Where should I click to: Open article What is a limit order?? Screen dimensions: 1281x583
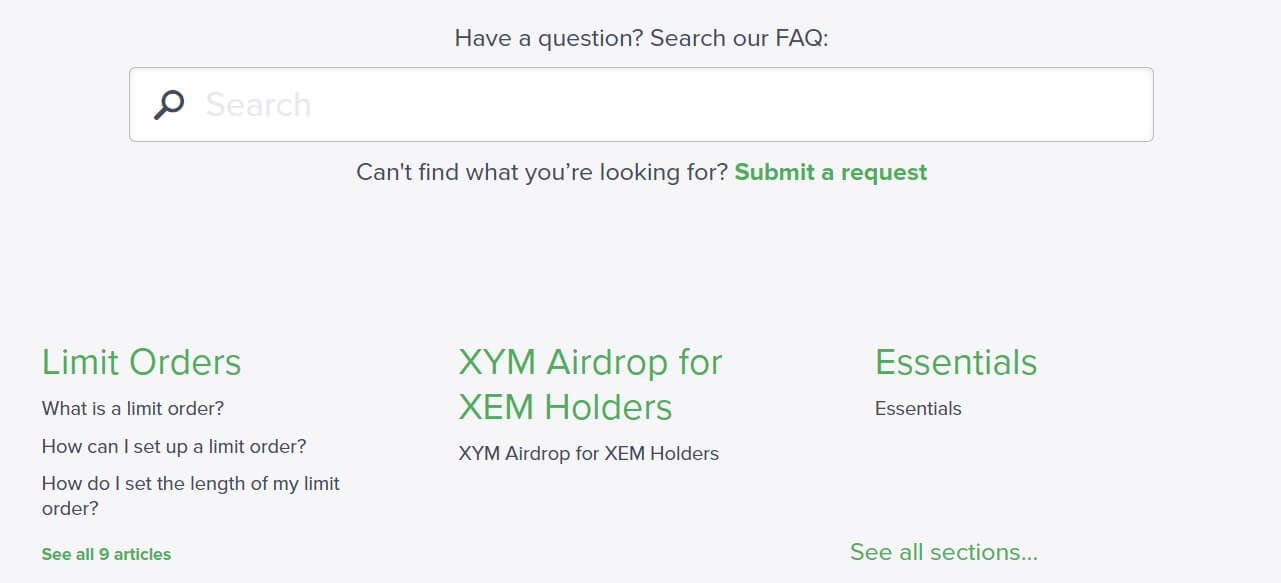click(133, 408)
